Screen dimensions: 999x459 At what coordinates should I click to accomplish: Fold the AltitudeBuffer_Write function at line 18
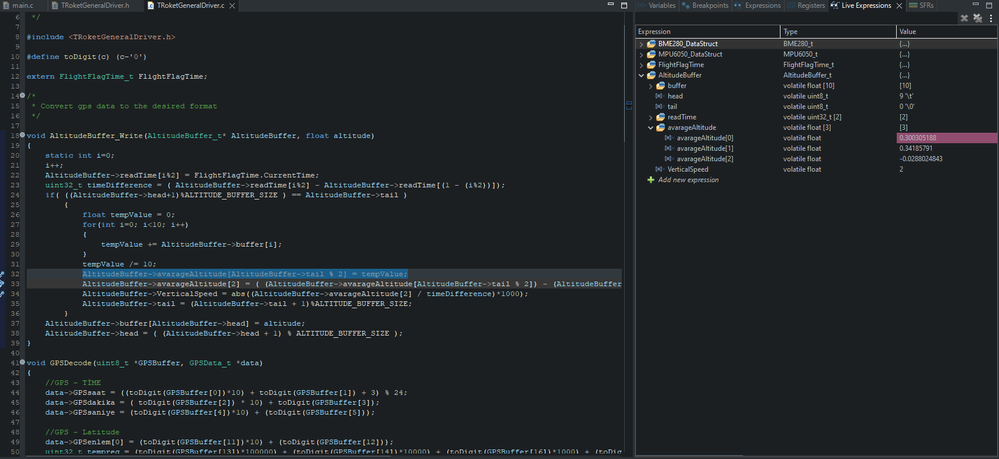point(21,134)
